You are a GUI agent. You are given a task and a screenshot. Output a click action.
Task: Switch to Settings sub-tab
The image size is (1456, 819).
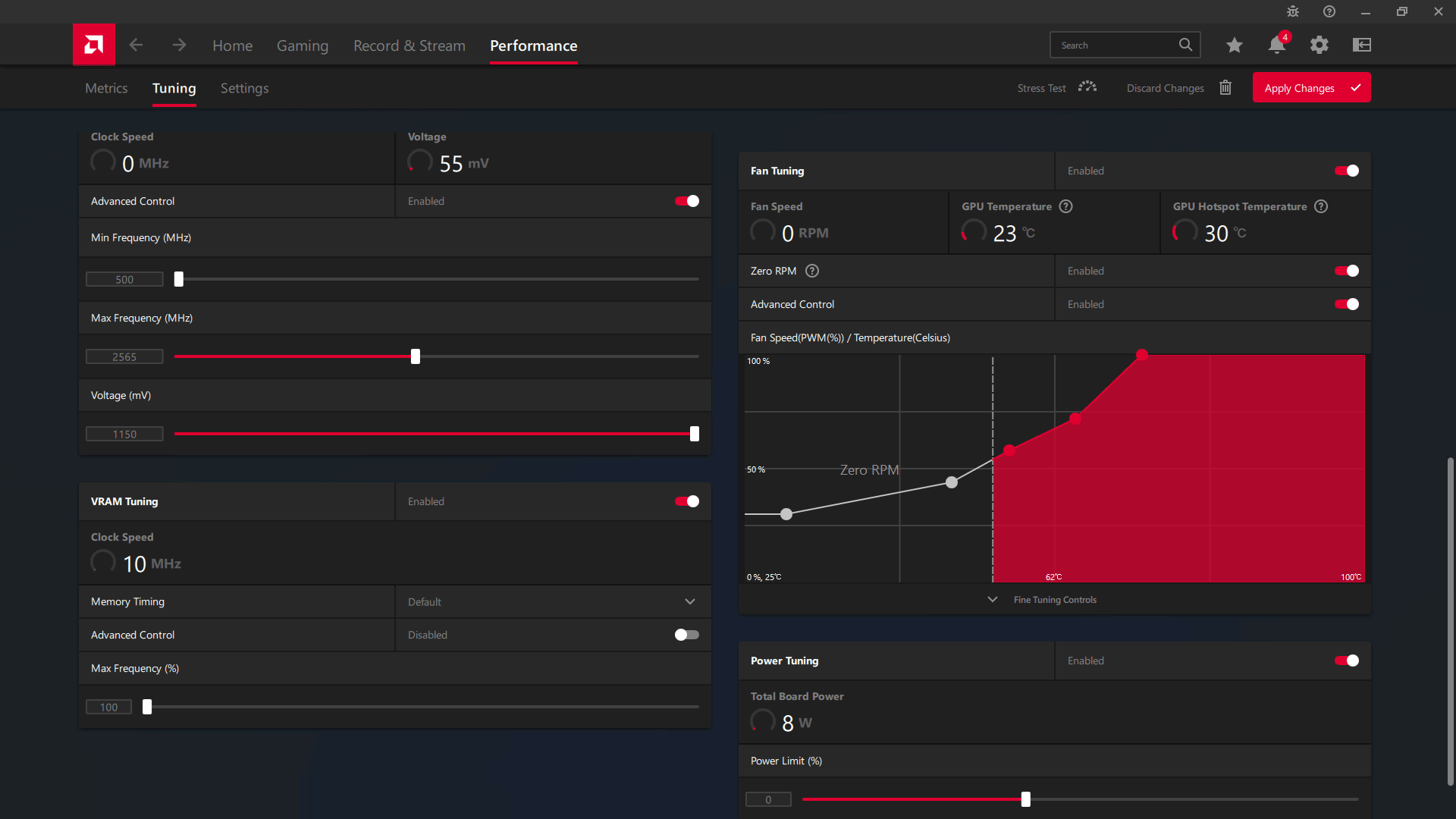click(x=244, y=88)
